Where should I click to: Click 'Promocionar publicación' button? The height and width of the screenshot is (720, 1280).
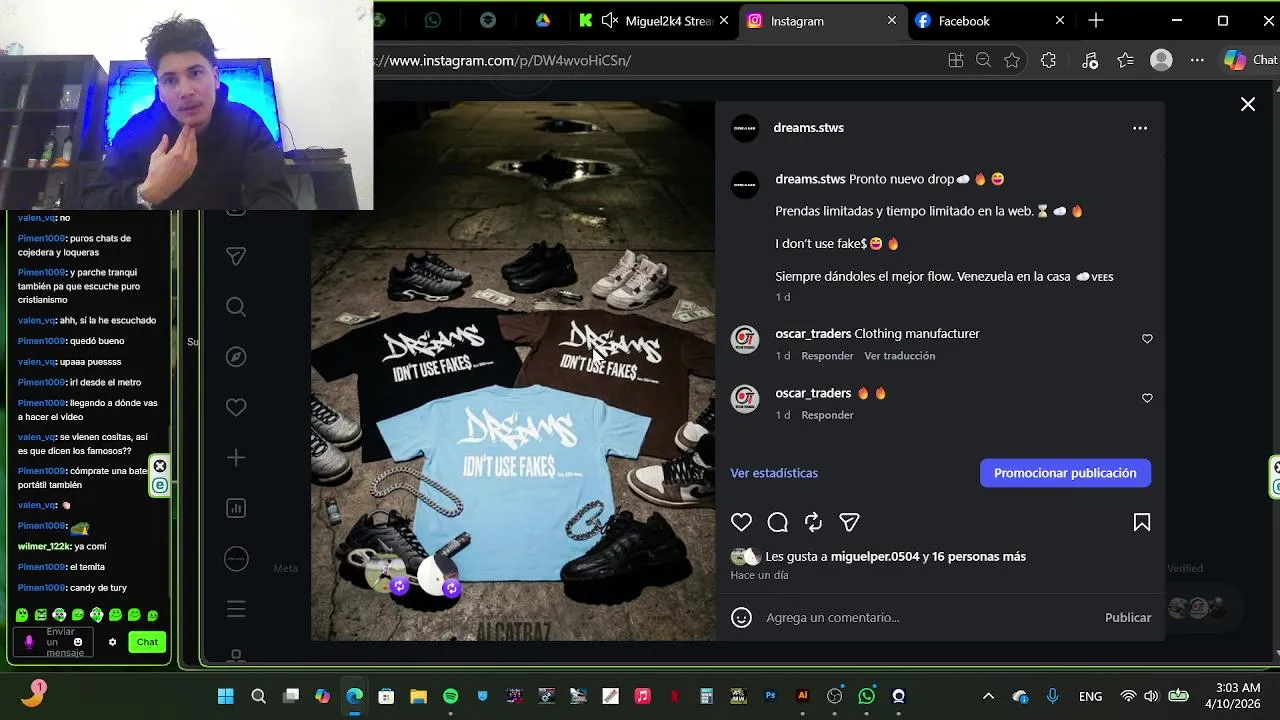click(1065, 473)
